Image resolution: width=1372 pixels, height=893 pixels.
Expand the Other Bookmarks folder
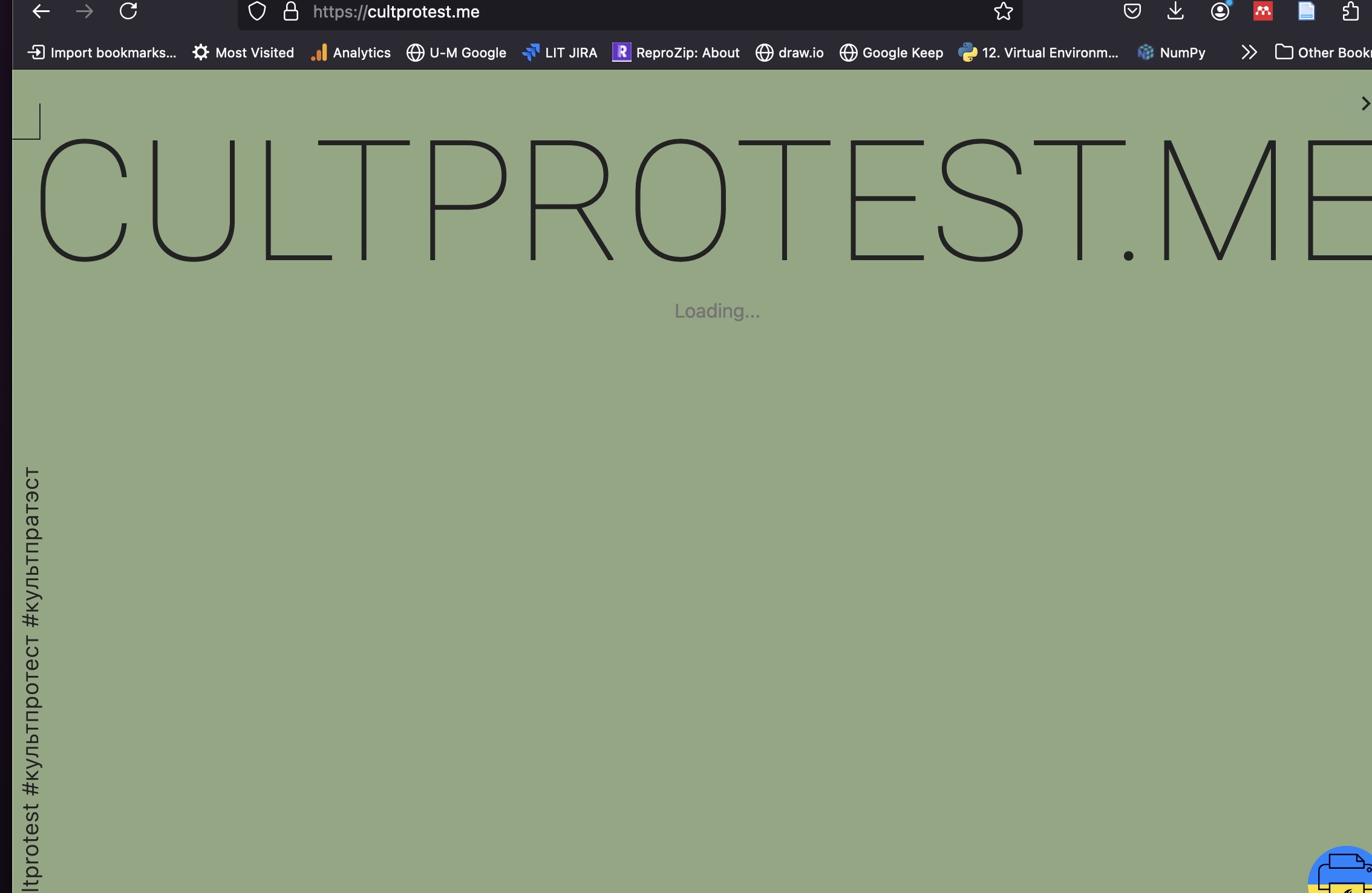pos(1320,52)
